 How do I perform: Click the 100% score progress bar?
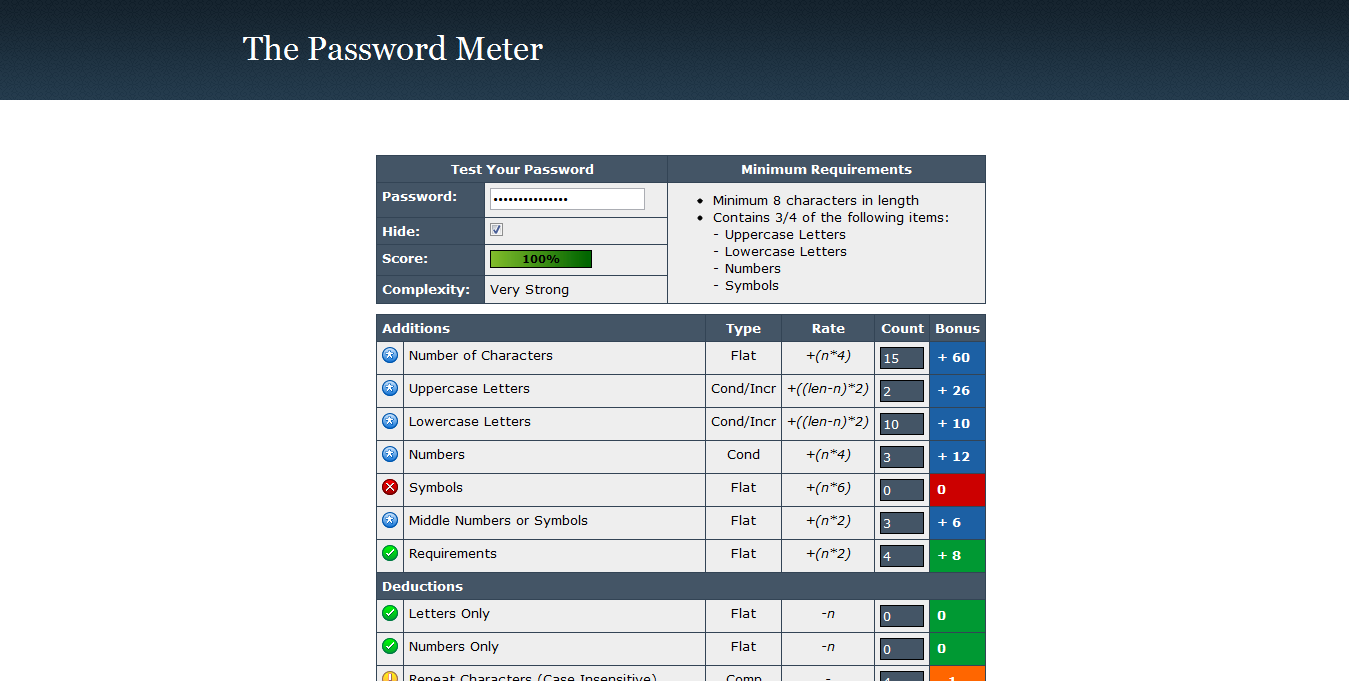541,259
